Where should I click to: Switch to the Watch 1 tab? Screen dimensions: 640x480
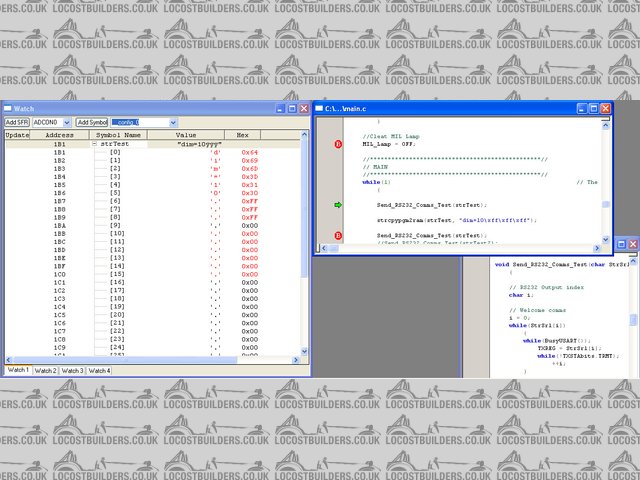pyautogui.click(x=18, y=370)
